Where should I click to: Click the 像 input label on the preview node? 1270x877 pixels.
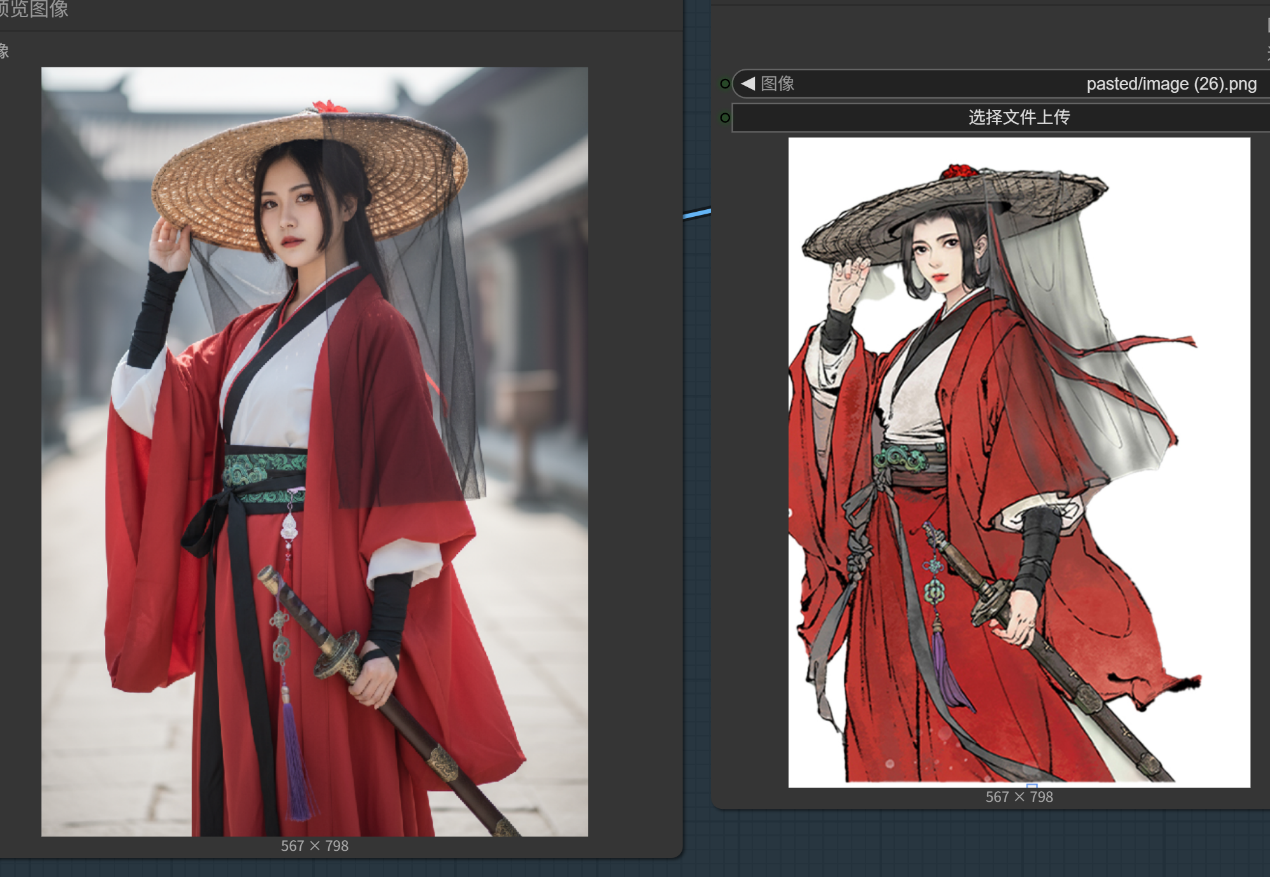5,51
